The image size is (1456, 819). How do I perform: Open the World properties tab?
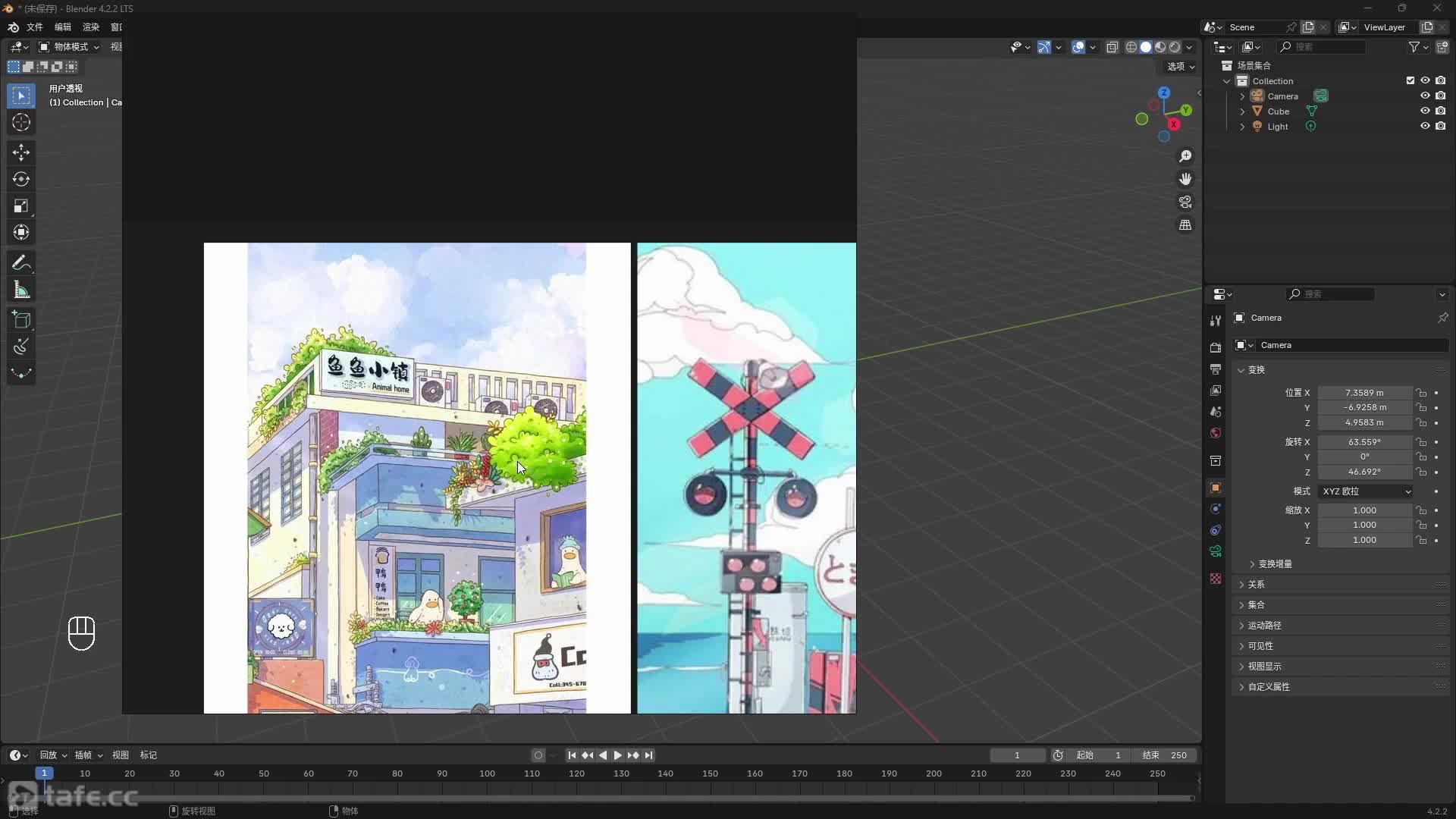click(1216, 432)
